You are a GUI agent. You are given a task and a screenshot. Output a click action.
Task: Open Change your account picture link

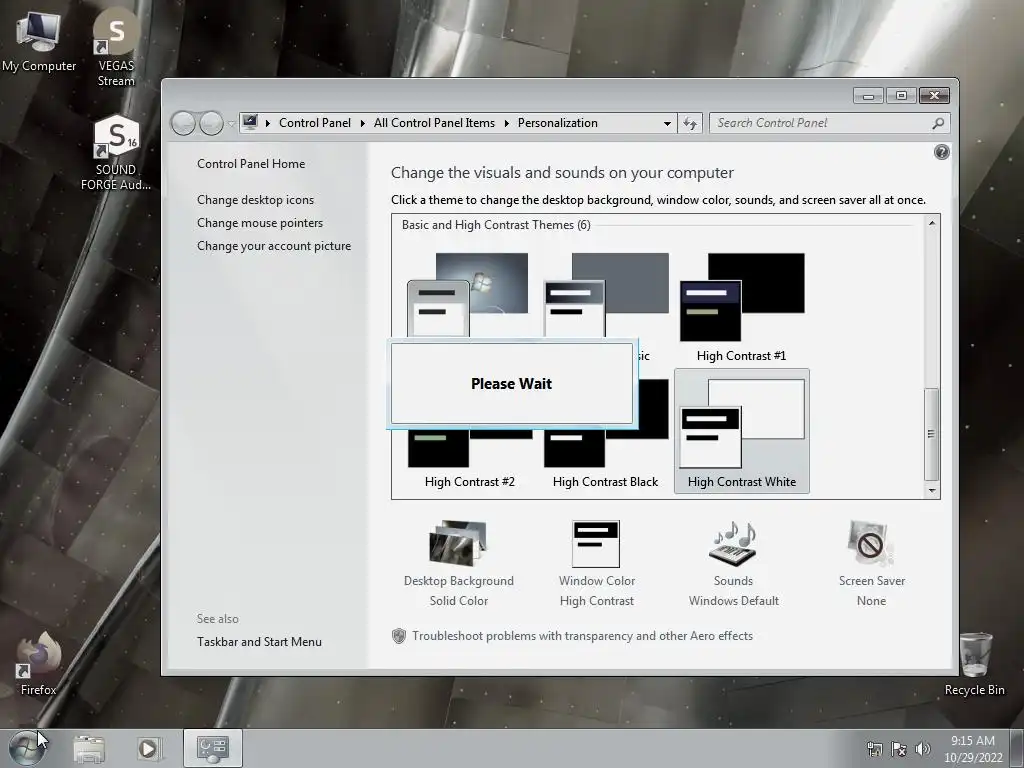pyautogui.click(x=274, y=246)
